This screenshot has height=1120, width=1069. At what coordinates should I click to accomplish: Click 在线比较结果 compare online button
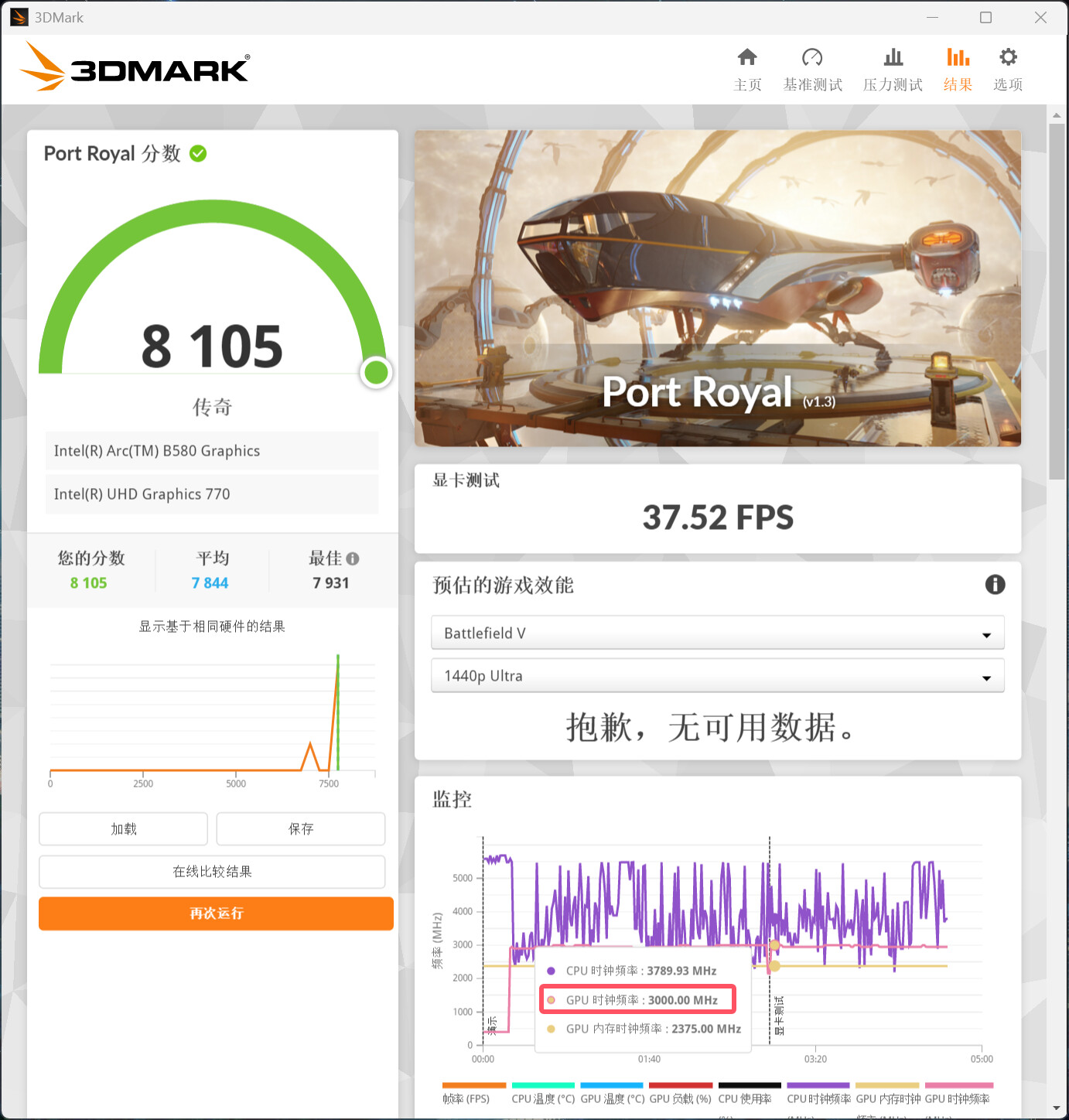[212, 872]
